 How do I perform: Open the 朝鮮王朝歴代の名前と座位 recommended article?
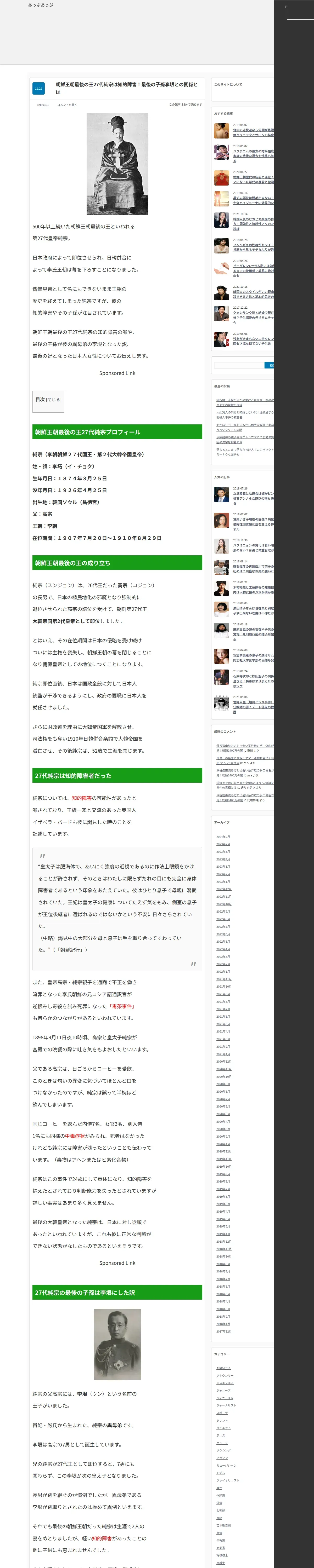coord(253,180)
